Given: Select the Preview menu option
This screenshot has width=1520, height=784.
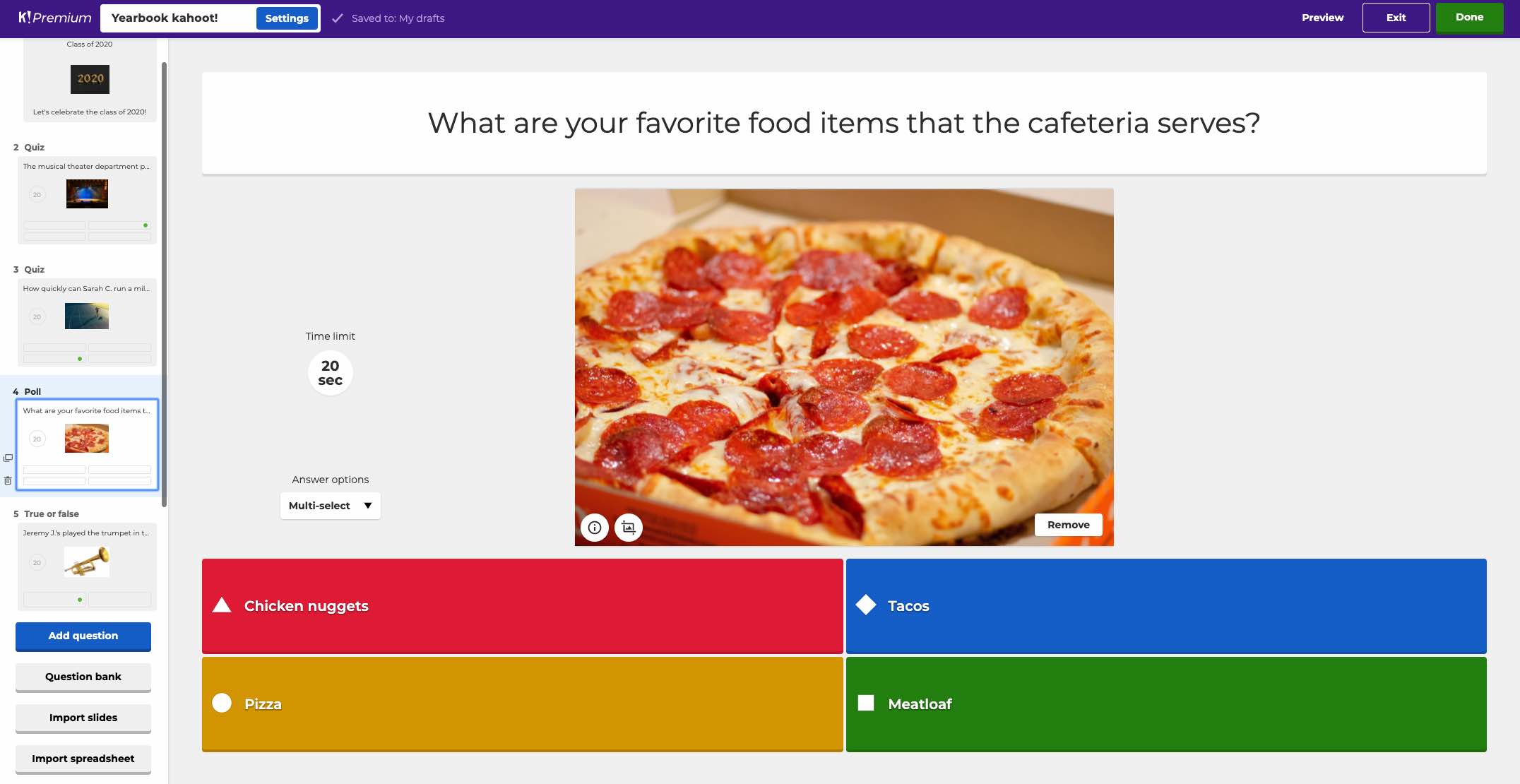Looking at the screenshot, I should 1322,18.
